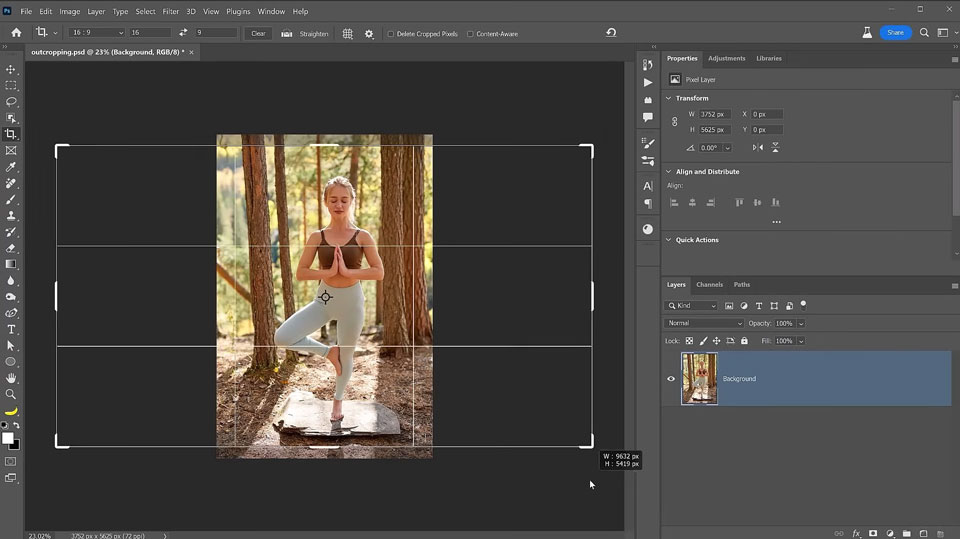
Task: Open the crop tool preset picker arrow
Action: point(55,33)
